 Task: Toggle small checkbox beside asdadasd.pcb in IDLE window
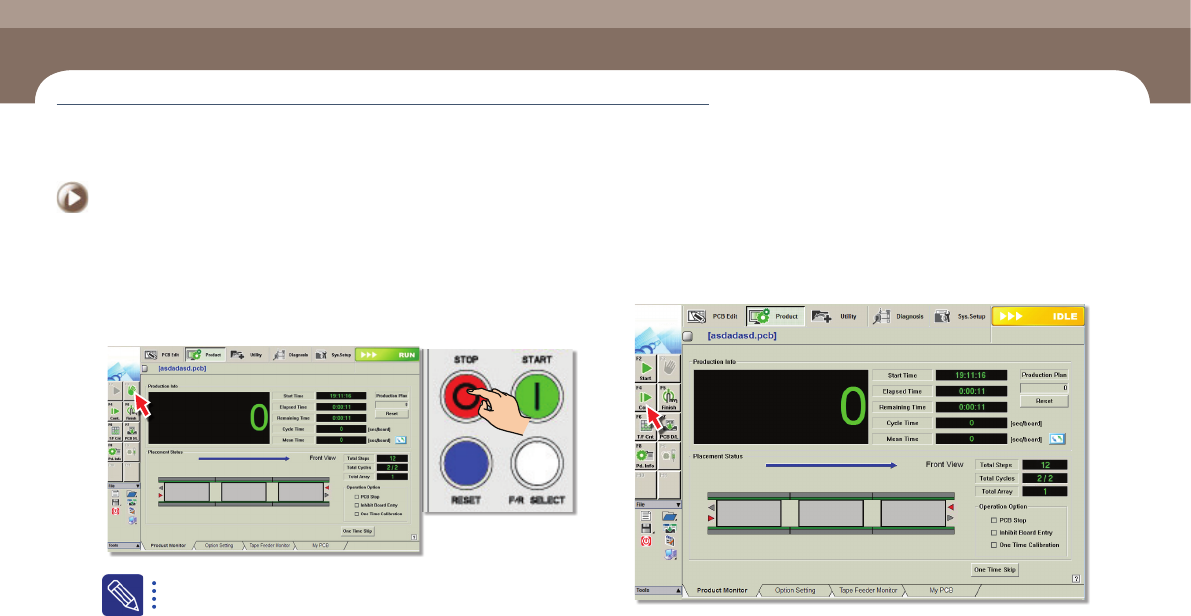(687, 336)
